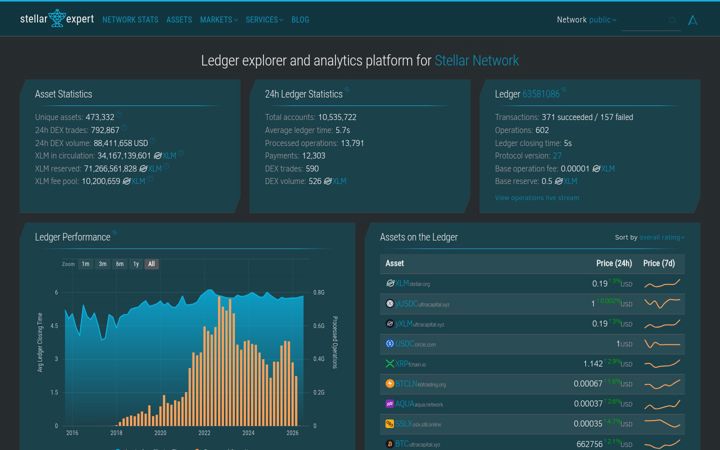Click the BTC ultracapital asset icon
720x450 pixels.
pos(390,444)
